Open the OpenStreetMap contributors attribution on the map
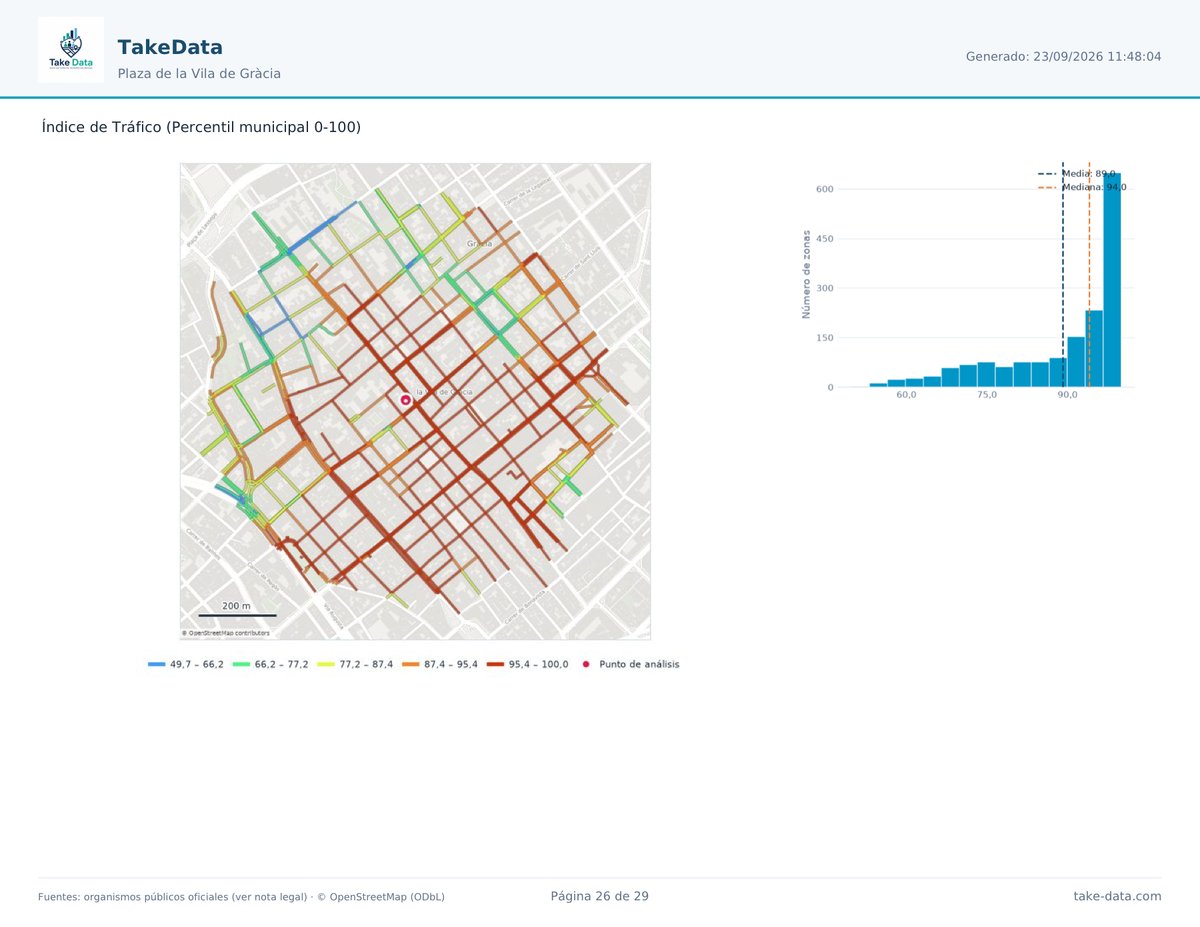 226,633
